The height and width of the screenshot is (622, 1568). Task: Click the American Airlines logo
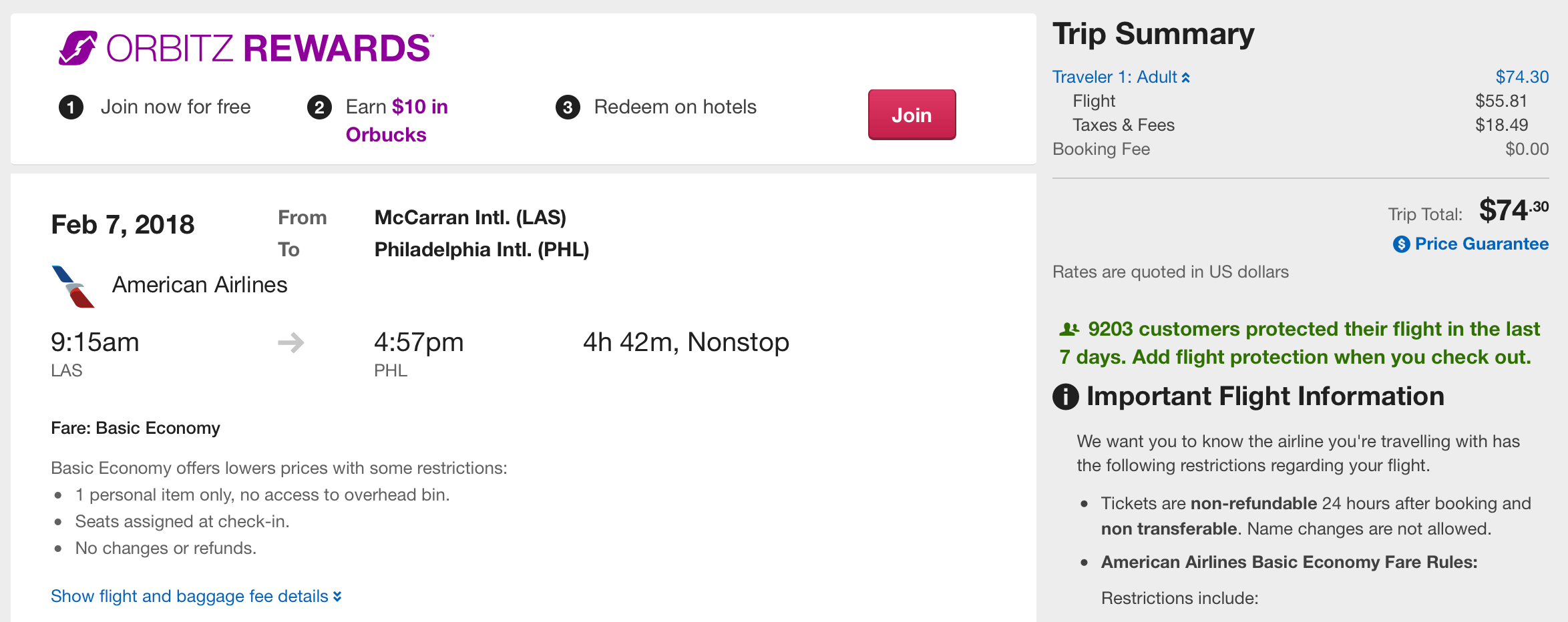[73, 286]
